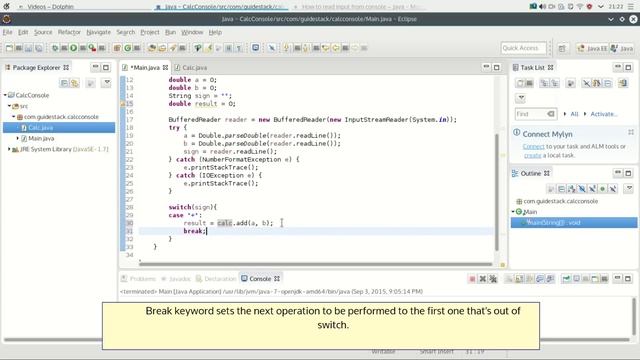Screen dimensions: 640x360
Task: Click the green Run button in toolbar
Action: 73,48
